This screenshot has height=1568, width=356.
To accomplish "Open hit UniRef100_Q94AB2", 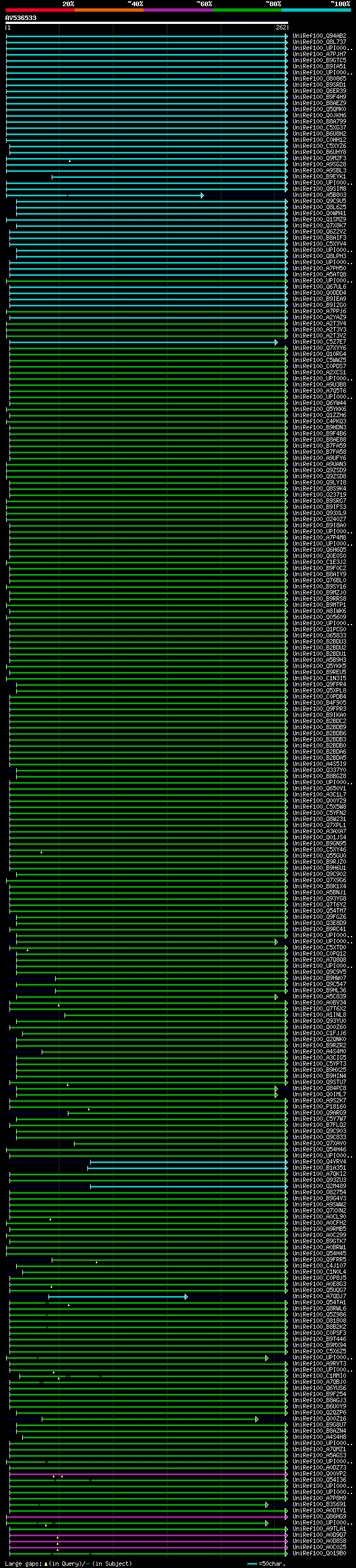I will coord(319,36).
